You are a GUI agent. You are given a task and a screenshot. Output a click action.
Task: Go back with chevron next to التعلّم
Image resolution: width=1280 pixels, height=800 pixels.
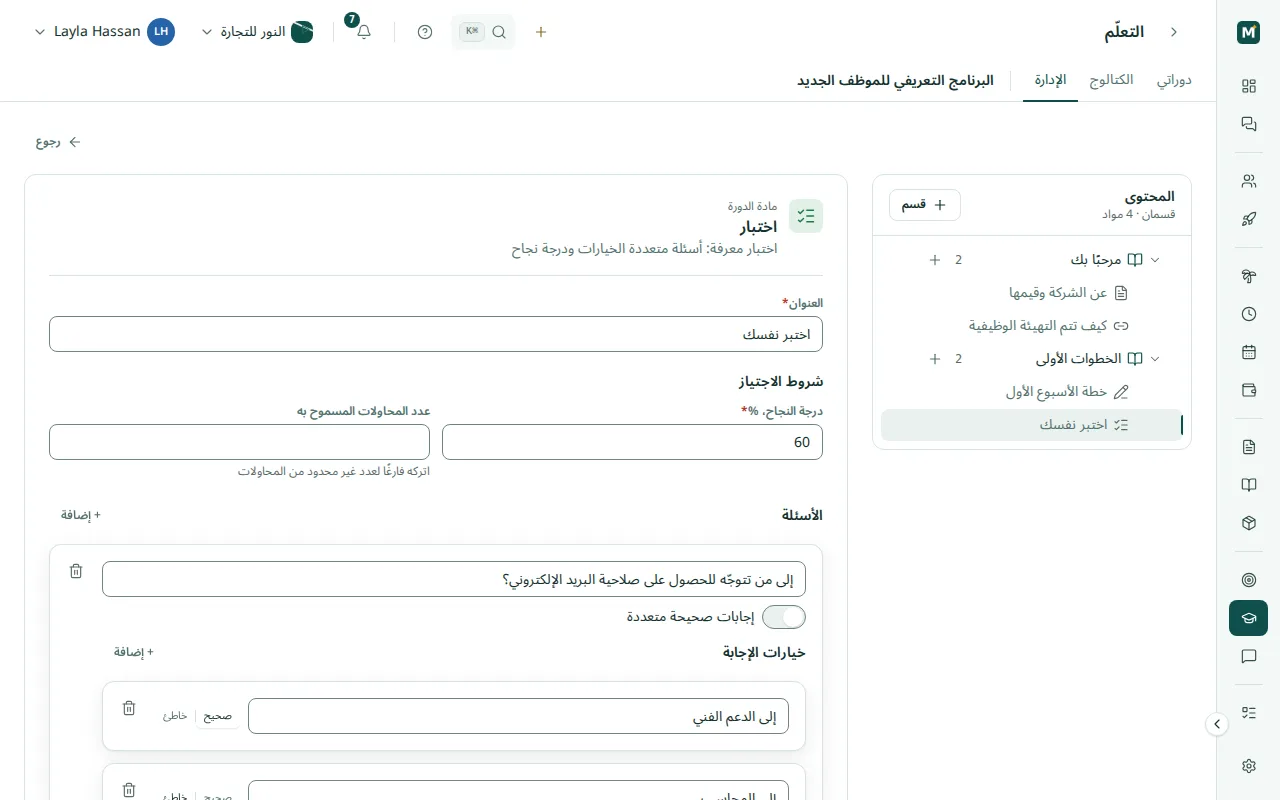tap(1174, 32)
